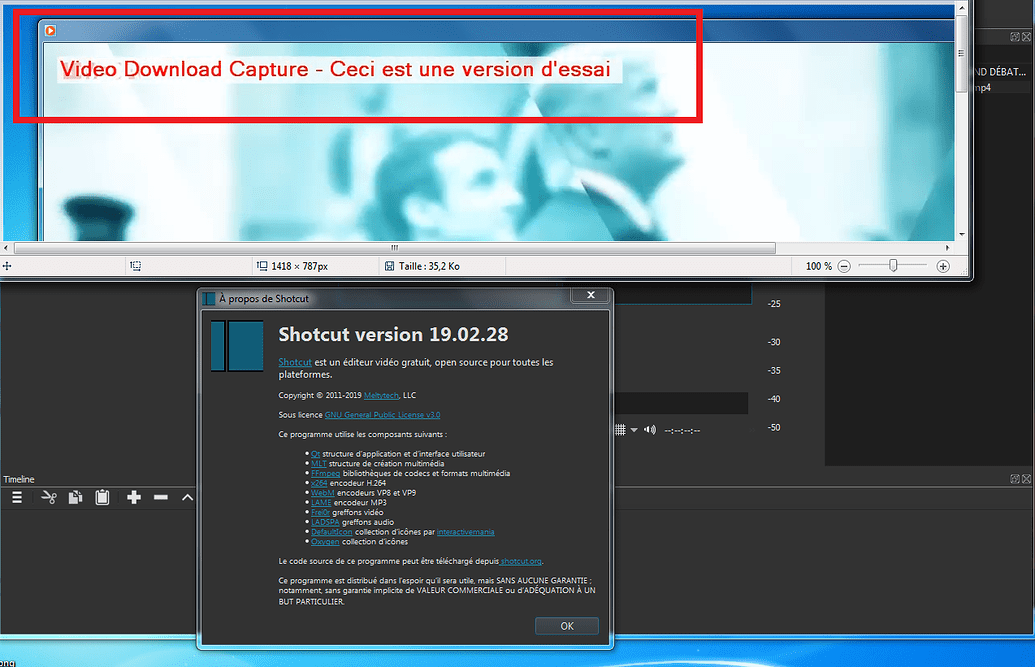1035x667 pixels.
Task: Open the GNU General Public License v3.0 link
Action: pyautogui.click(x=382, y=415)
